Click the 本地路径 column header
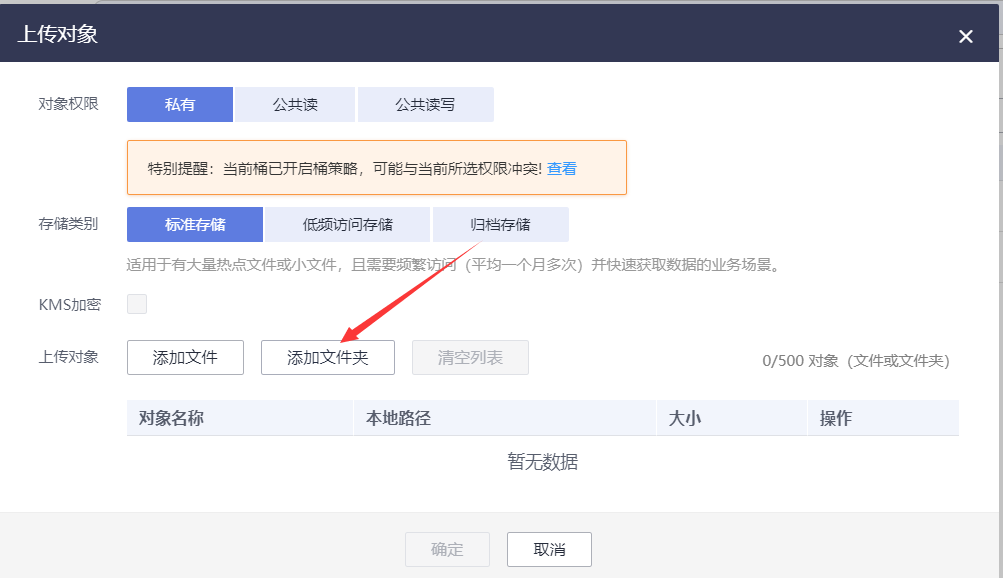Image resolution: width=1003 pixels, height=578 pixels. pos(398,418)
